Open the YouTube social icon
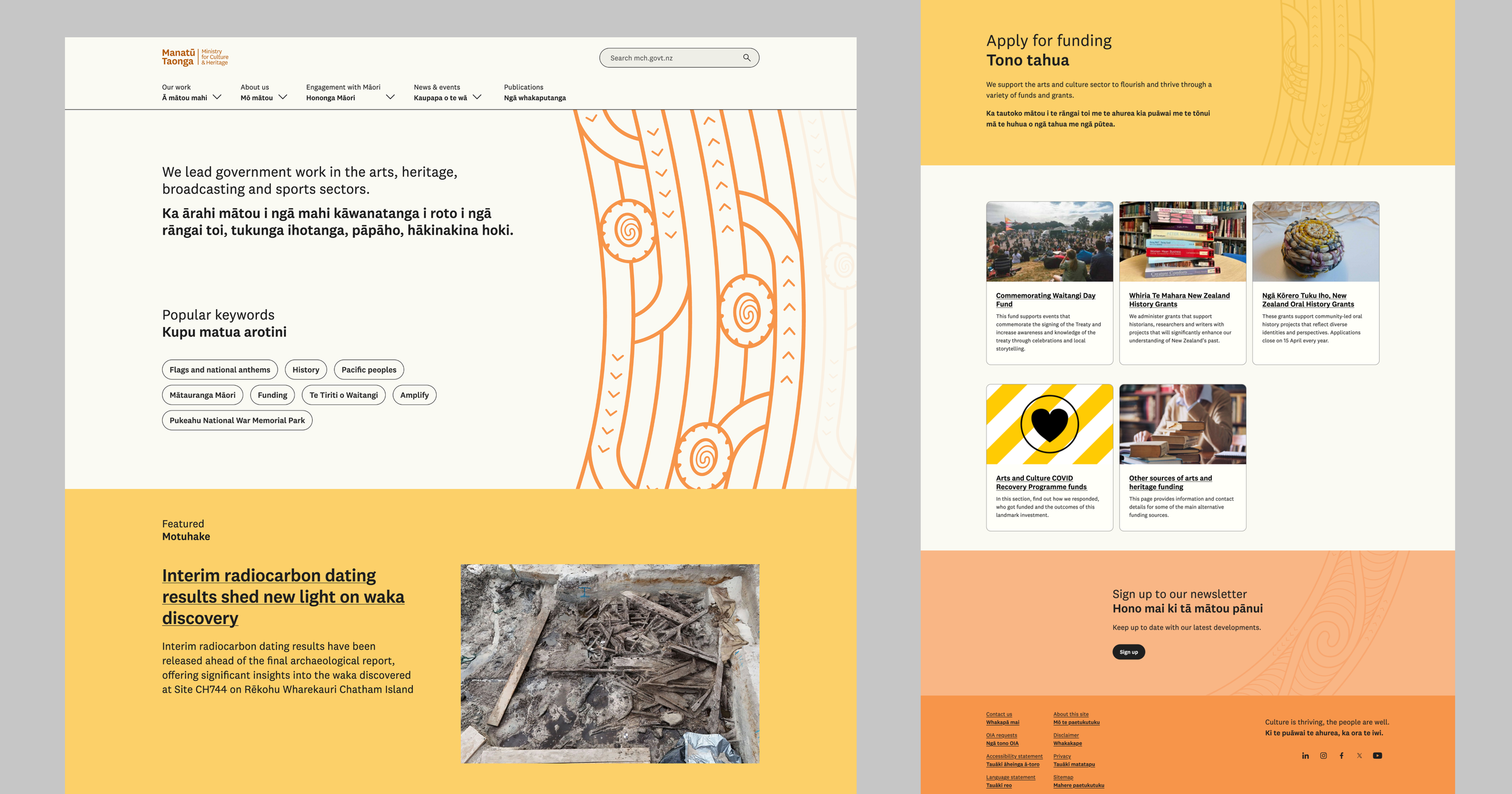 click(1377, 756)
